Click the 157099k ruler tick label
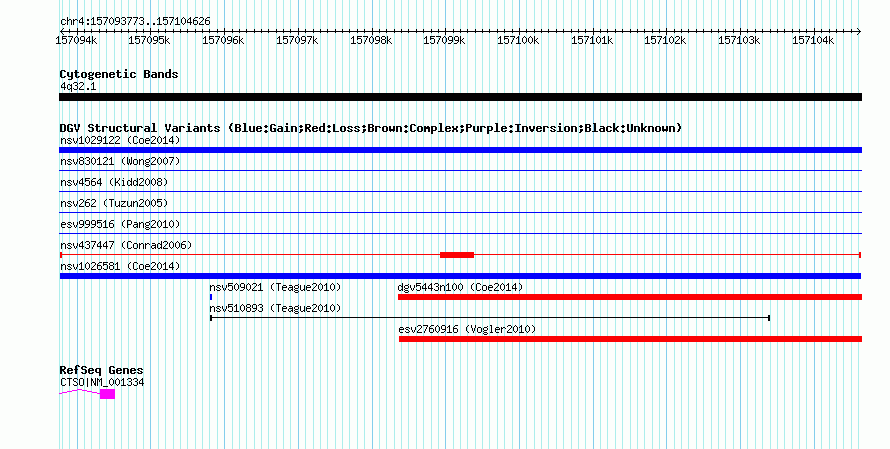This screenshot has height=449, width=890. (444, 40)
